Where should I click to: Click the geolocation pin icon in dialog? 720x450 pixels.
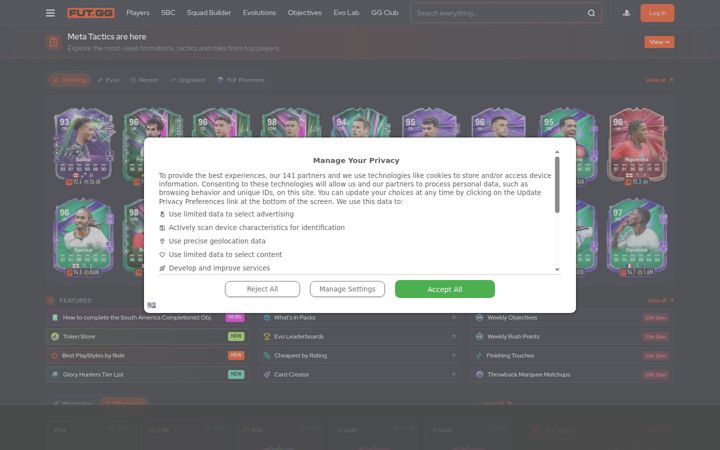click(x=162, y=241)
